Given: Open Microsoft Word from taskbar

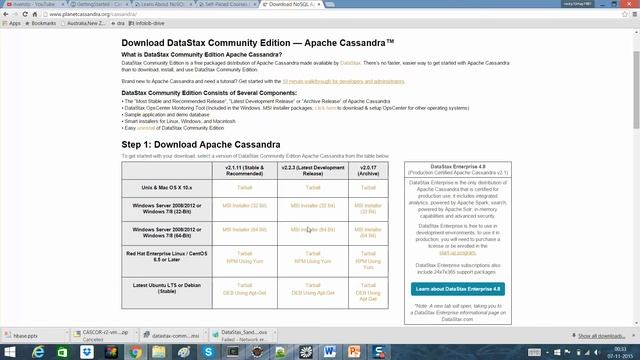Looking at the screenshot, I should point(330,352).
